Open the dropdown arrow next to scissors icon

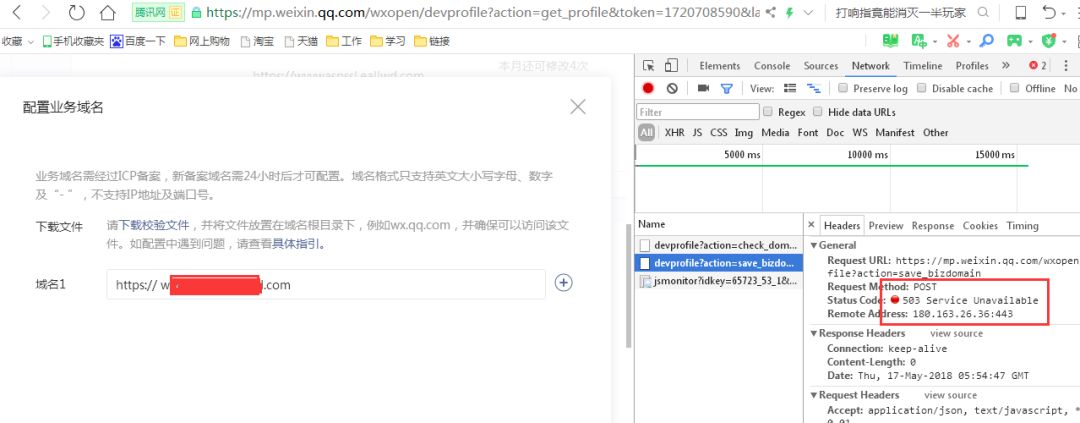pos(968,42)
